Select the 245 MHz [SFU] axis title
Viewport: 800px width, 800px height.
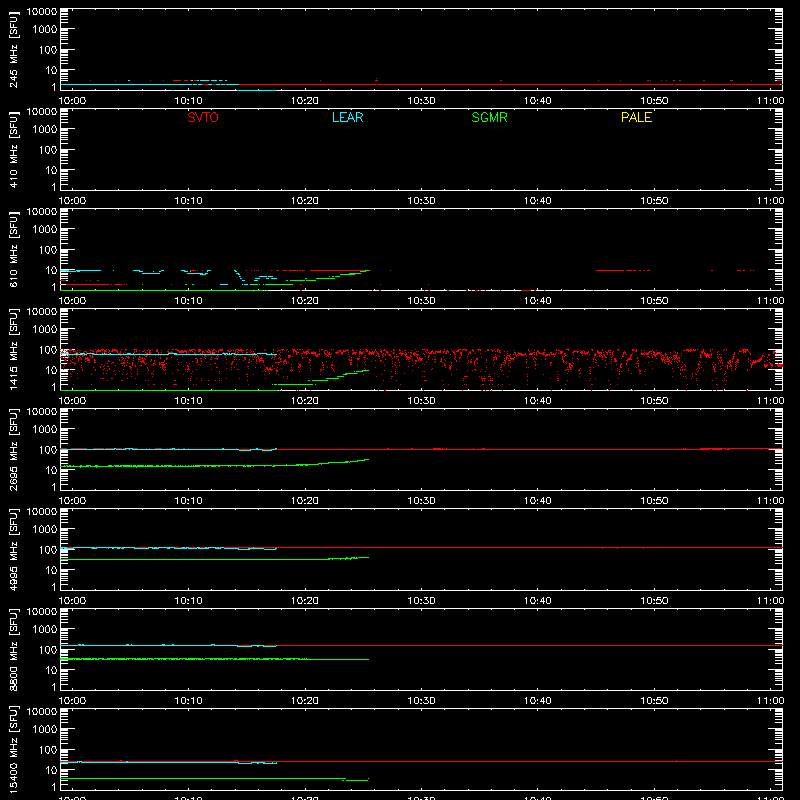coord(14,49)
